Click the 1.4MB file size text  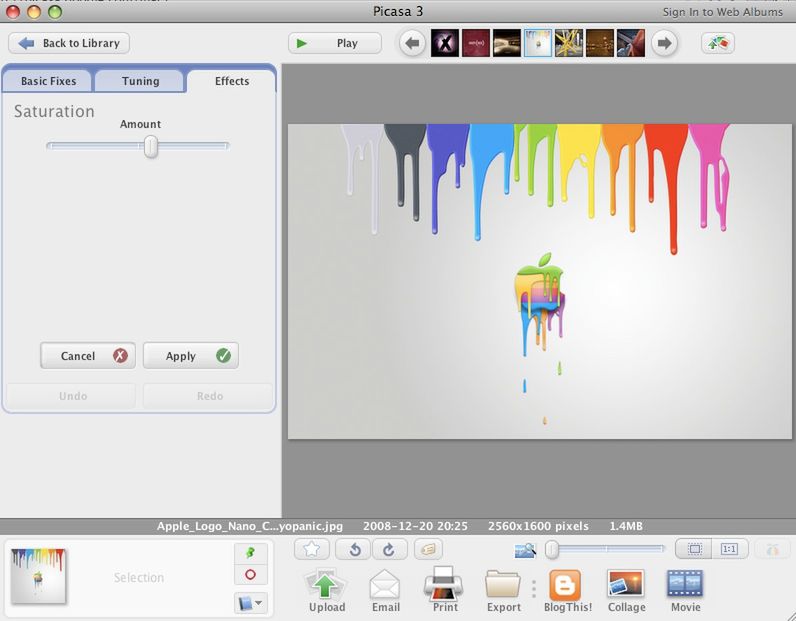pos(626,526)
